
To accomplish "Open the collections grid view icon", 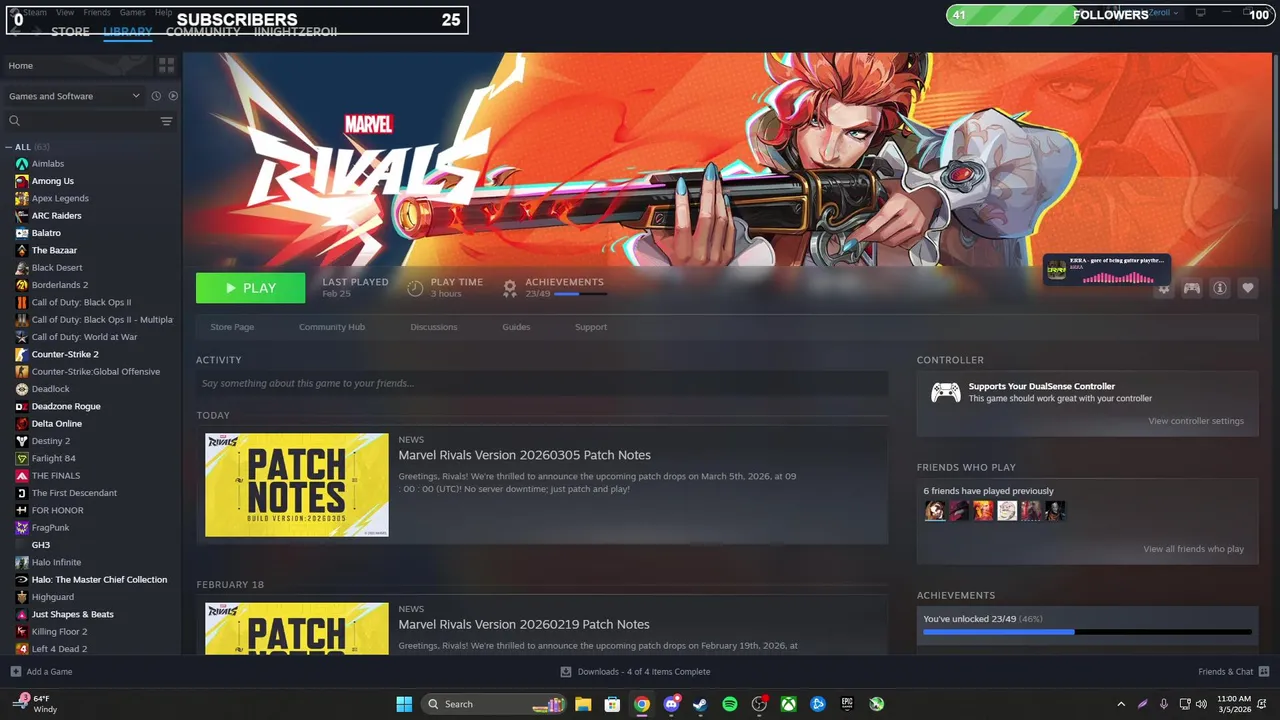I will (166, 65).
